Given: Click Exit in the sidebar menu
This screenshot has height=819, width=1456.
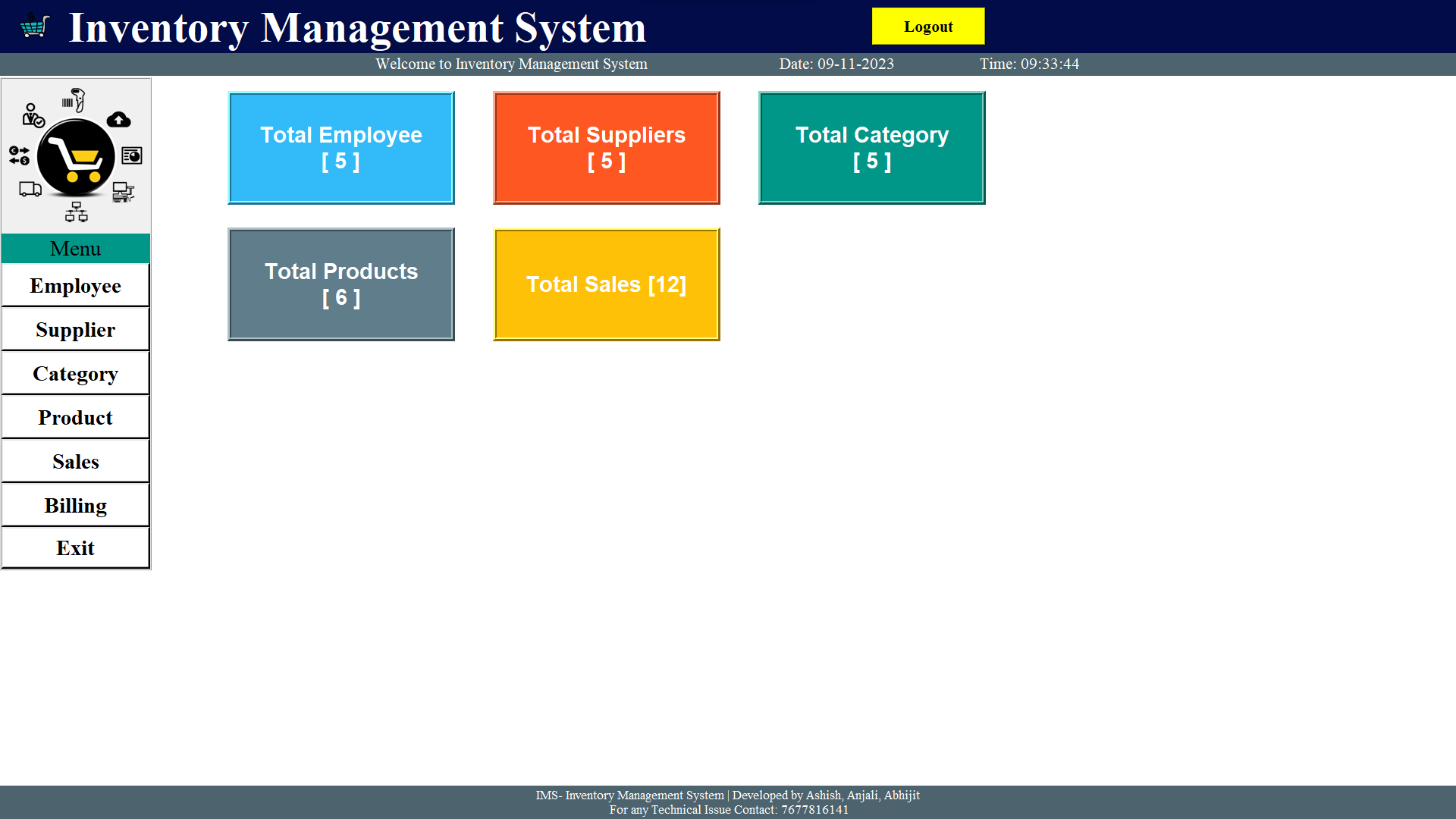Looking at the screenshot, I should tap(75, 548).
